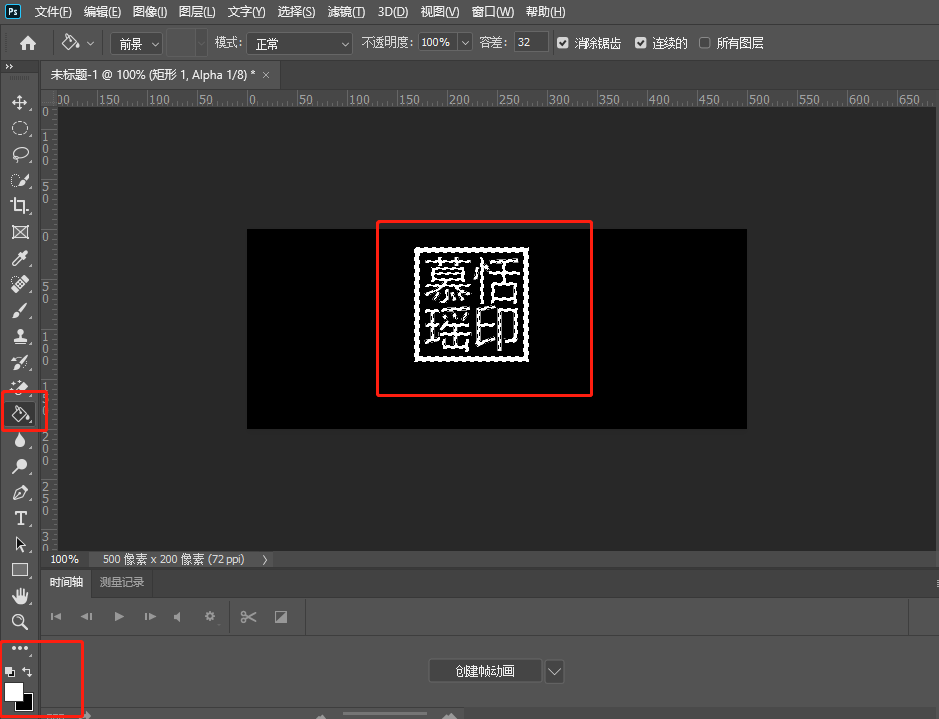
Task: Go to first frame in timeline
Action: tap(56, 617)
